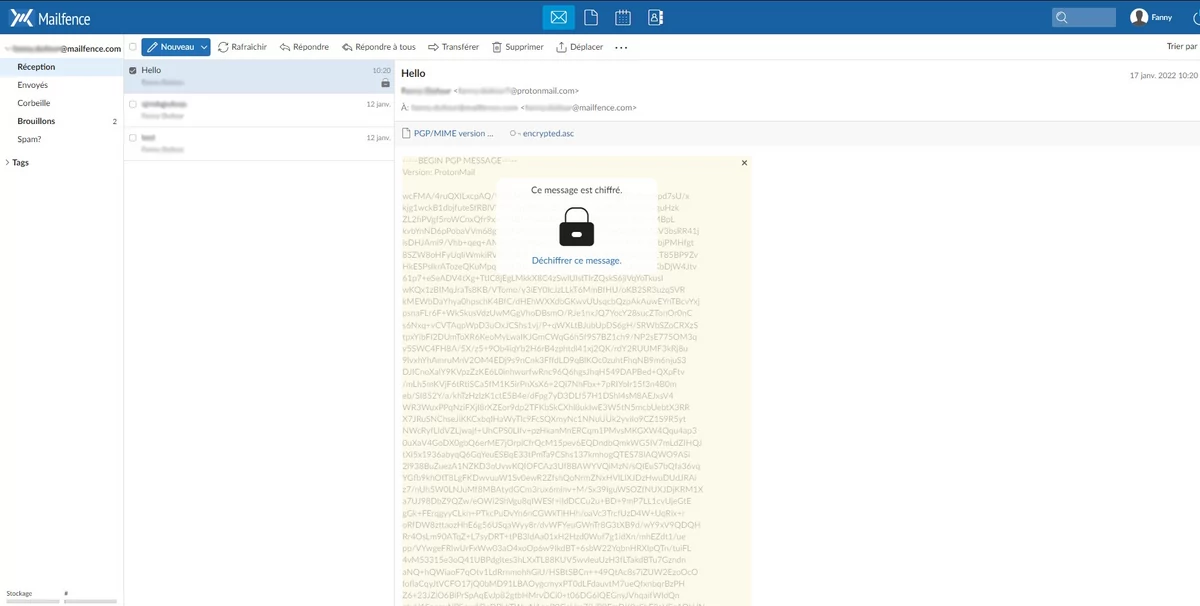
Task: Choose Répondre à tous
Action: coord(378,47)
